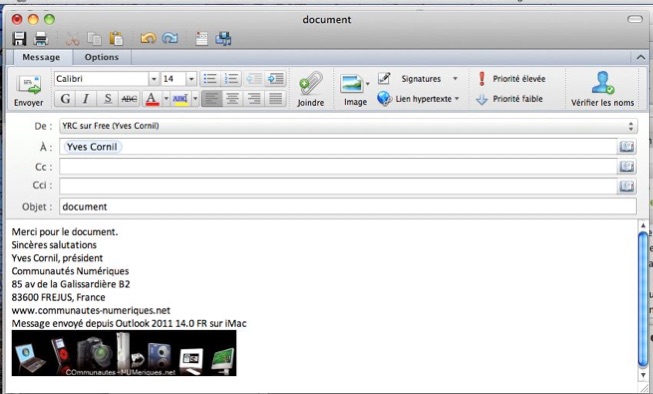Open the De account dropdown
The image size is (653, 394).
(348, 126)
